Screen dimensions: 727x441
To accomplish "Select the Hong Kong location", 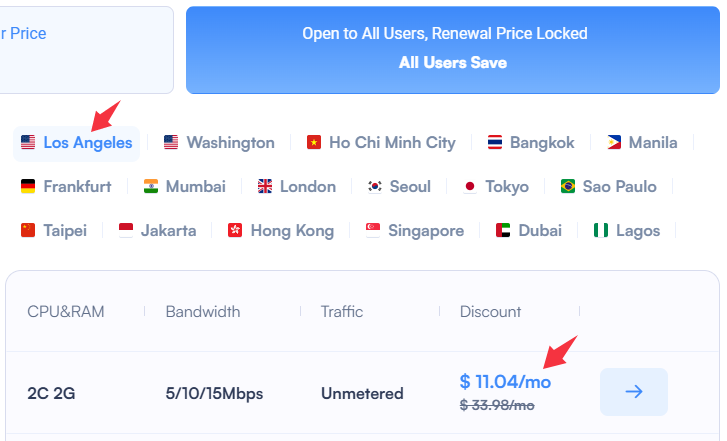I will tap(281, 230).
